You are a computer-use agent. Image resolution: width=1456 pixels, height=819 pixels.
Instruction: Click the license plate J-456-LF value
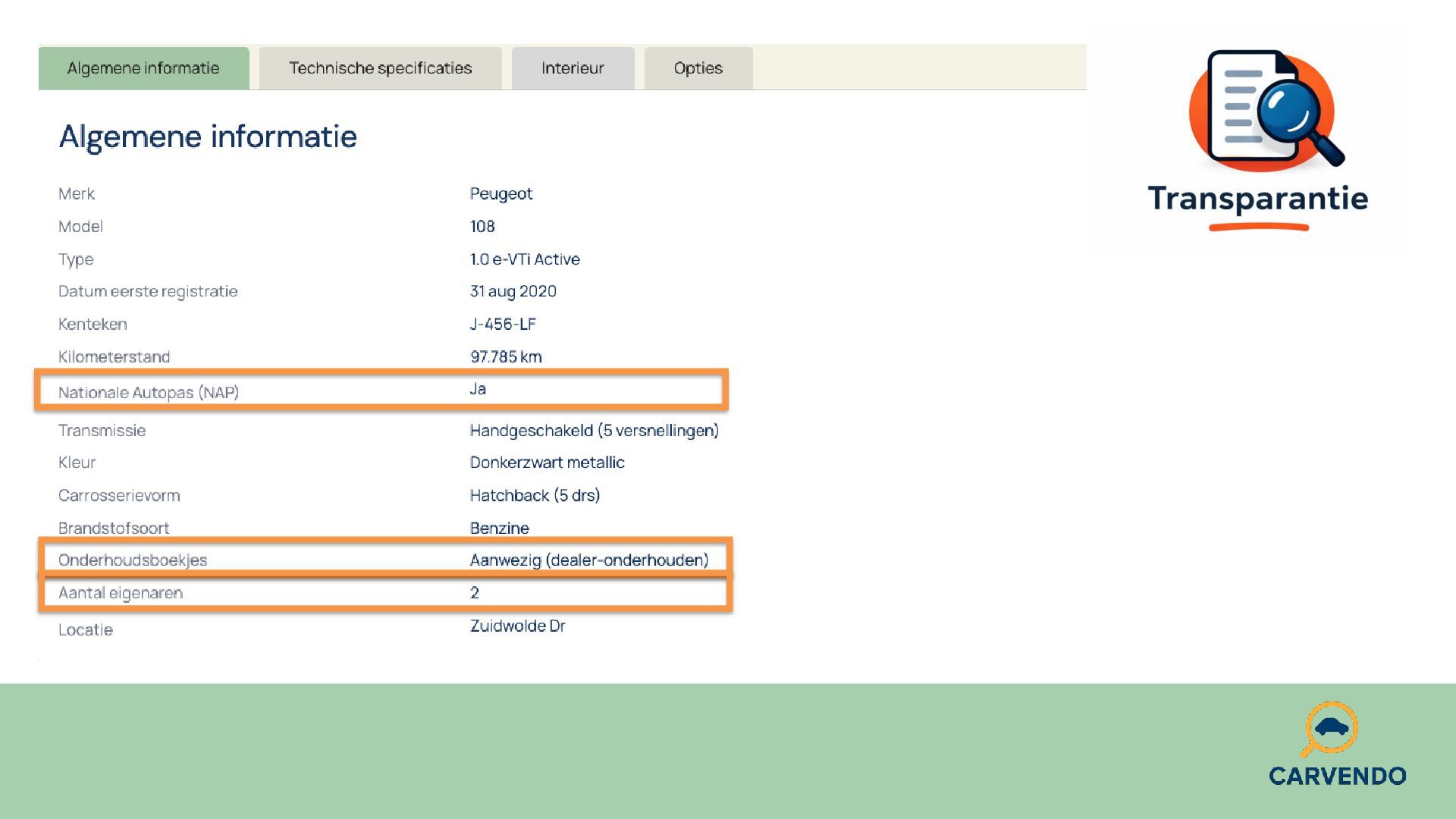(503, 324)
